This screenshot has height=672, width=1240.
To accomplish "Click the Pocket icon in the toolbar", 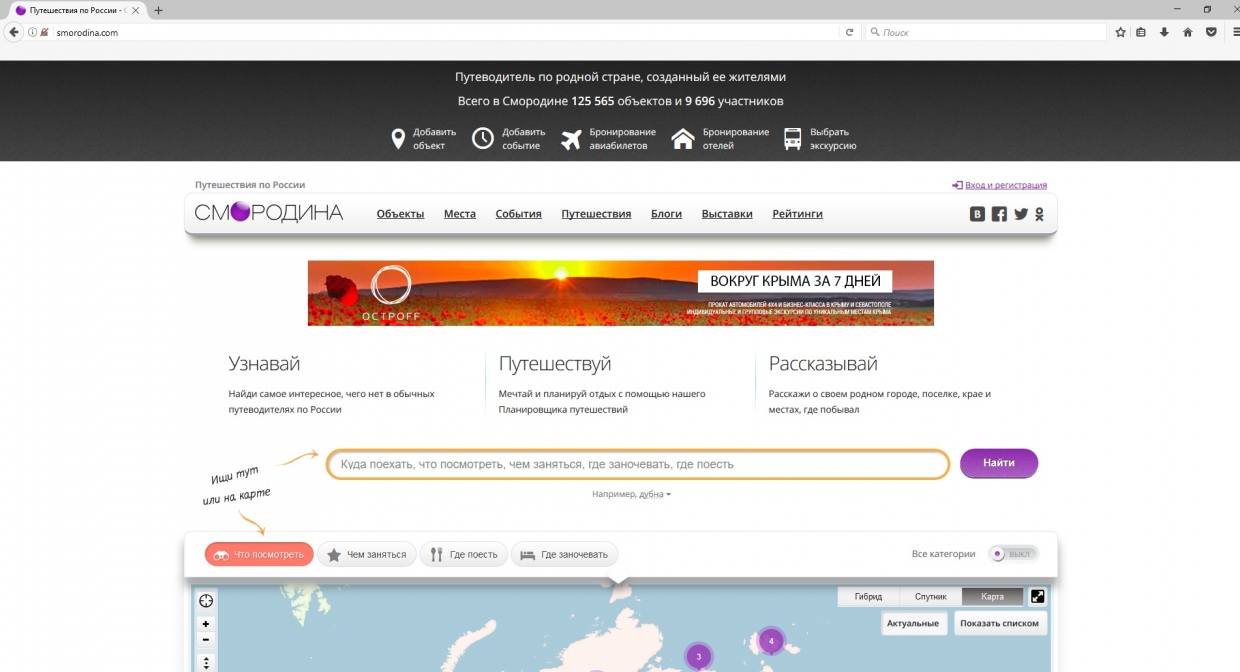I will 1211,32.
